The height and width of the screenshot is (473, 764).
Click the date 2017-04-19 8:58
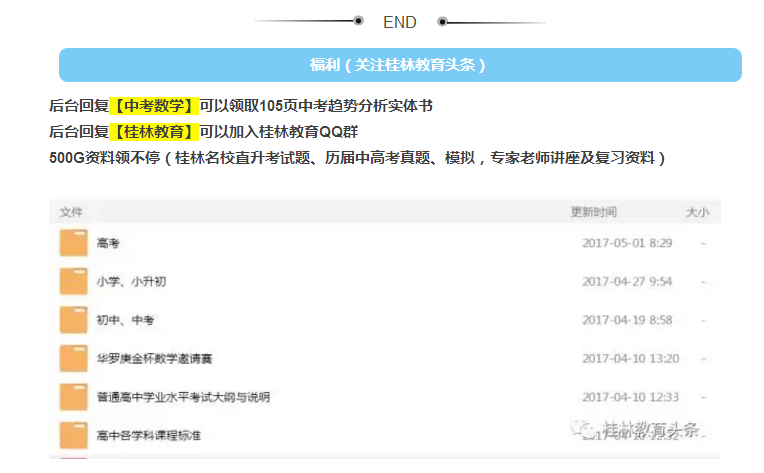(x=627, y=320)
